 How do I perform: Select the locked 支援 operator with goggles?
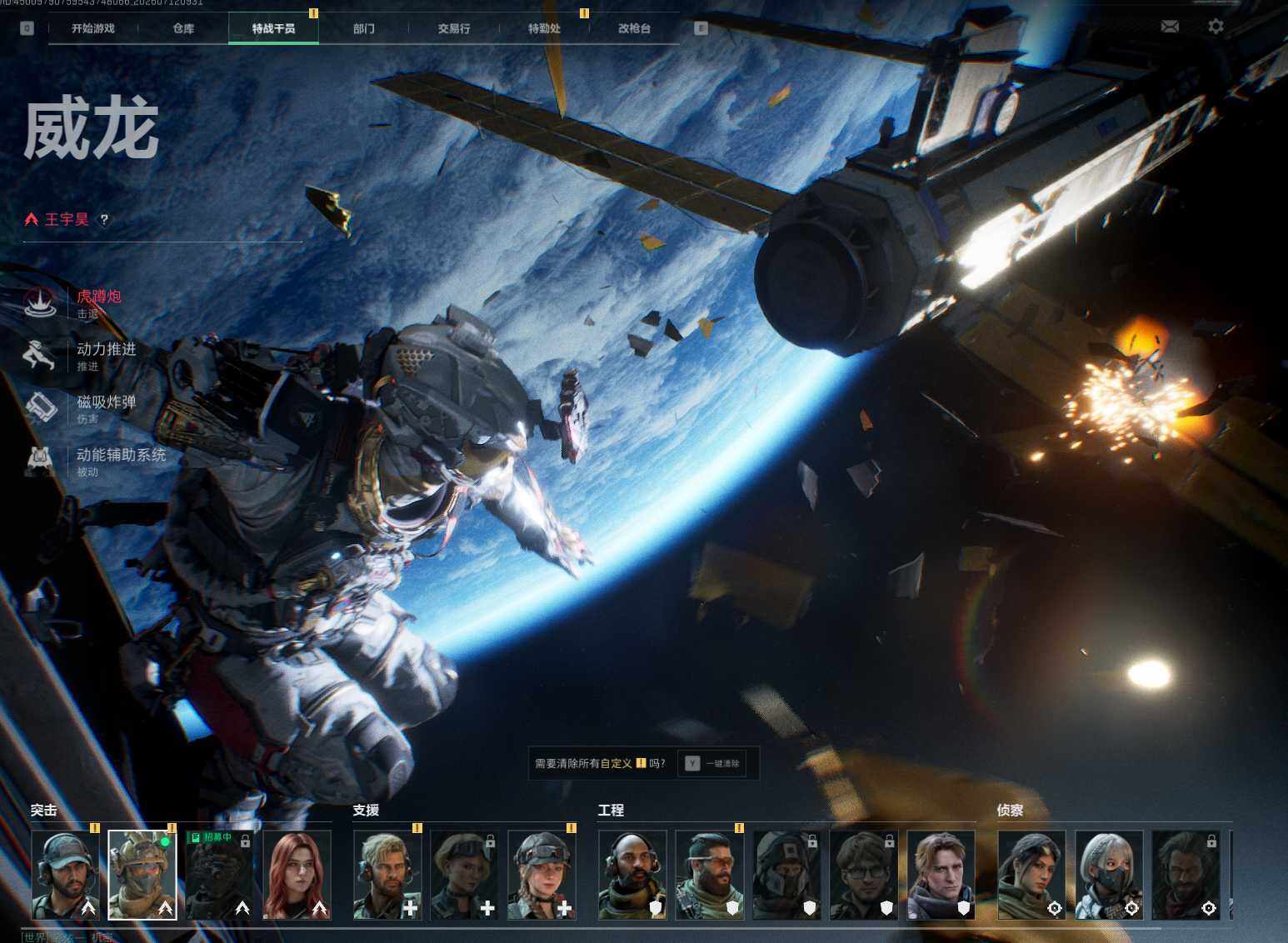click(464, 875)
